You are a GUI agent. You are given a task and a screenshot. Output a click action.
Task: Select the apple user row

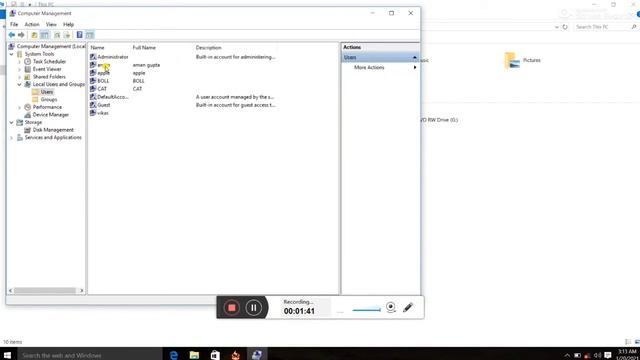(103, 73)
